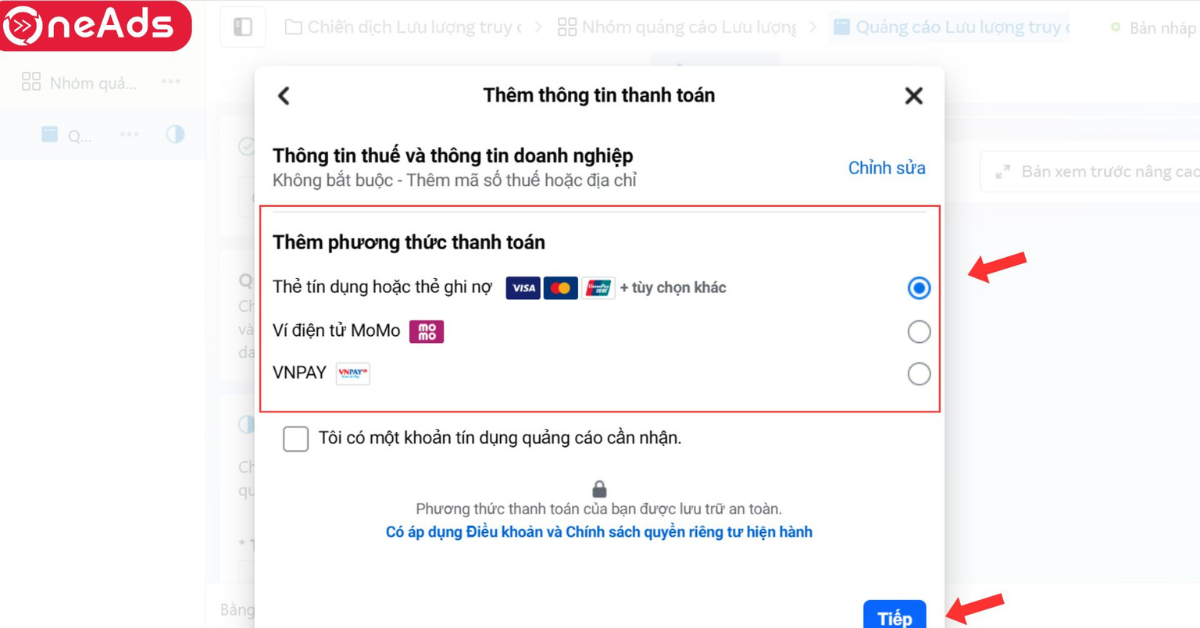
Task: Toggle the sidebar panel icon in breadcrumb bar
Action: tap(243, 27)
